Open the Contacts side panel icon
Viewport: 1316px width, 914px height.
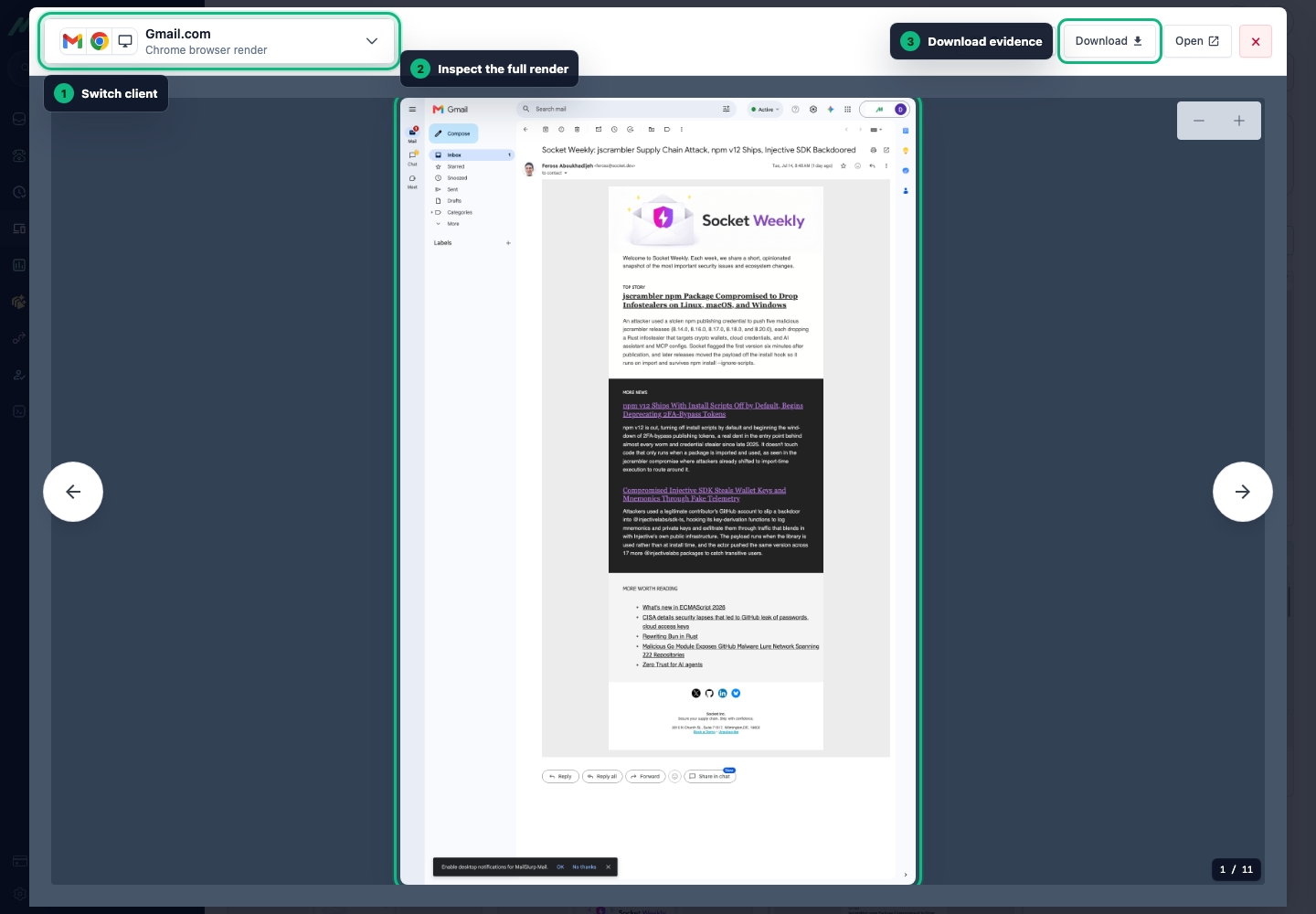[x=906, y=191]
